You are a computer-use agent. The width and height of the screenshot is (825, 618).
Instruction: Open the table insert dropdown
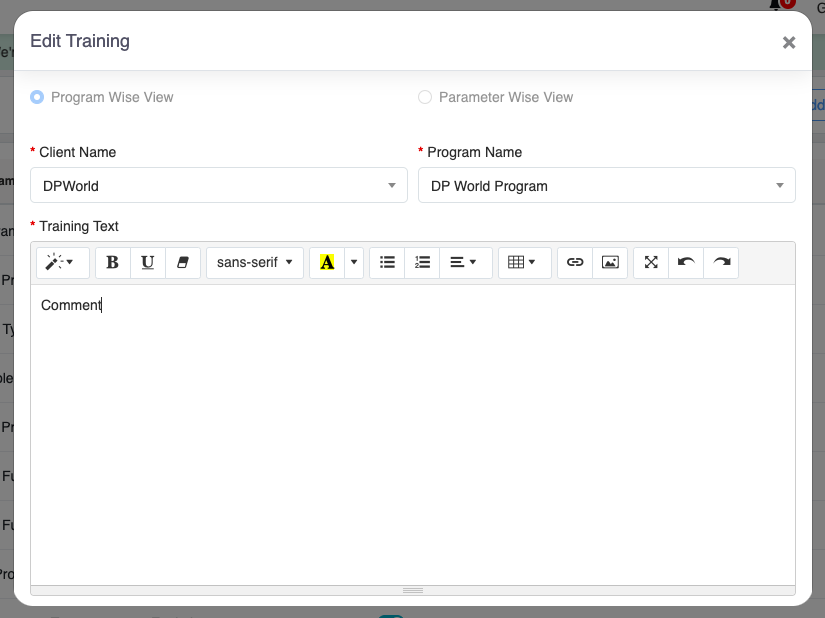(522, 262)
